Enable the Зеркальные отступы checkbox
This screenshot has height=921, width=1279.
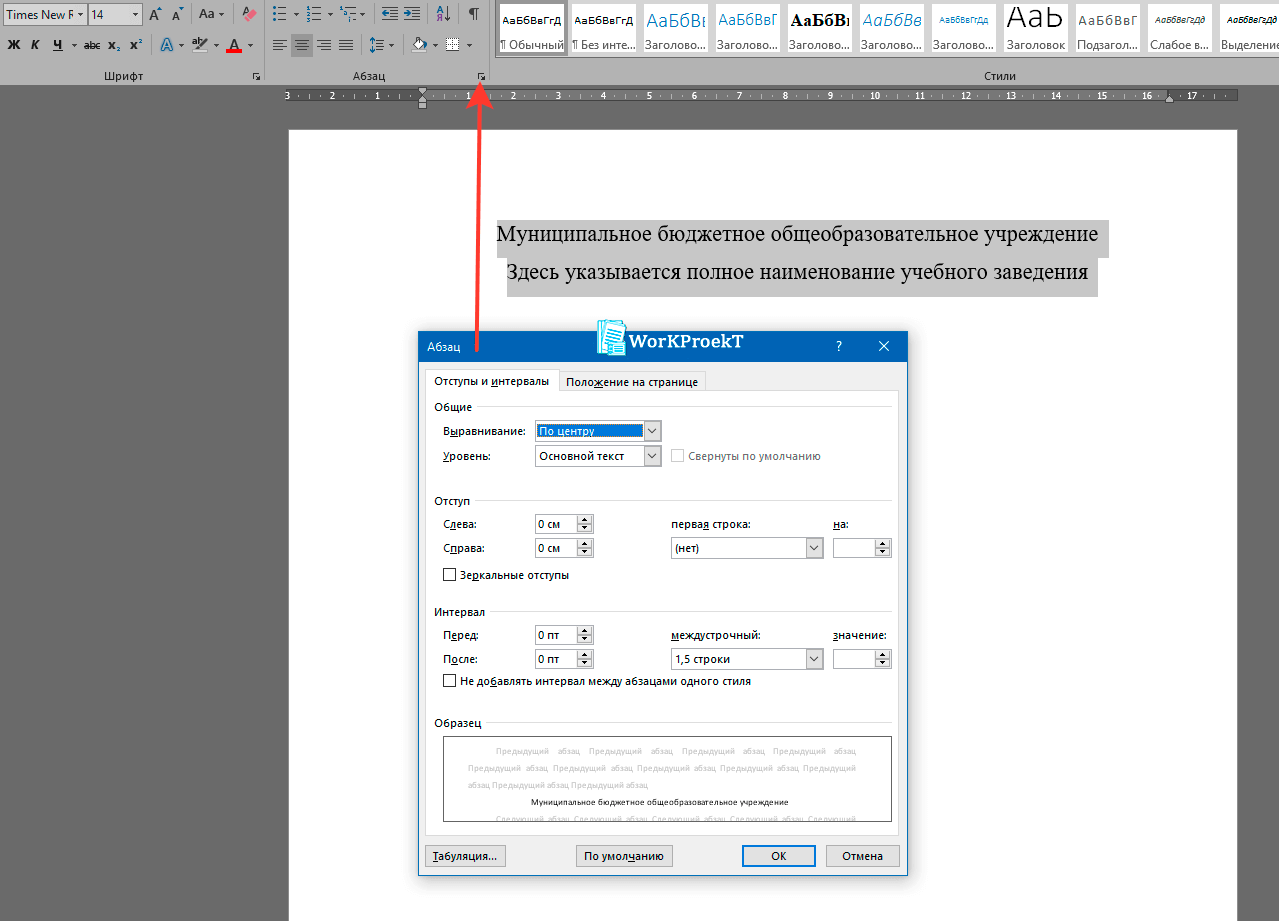450,575
